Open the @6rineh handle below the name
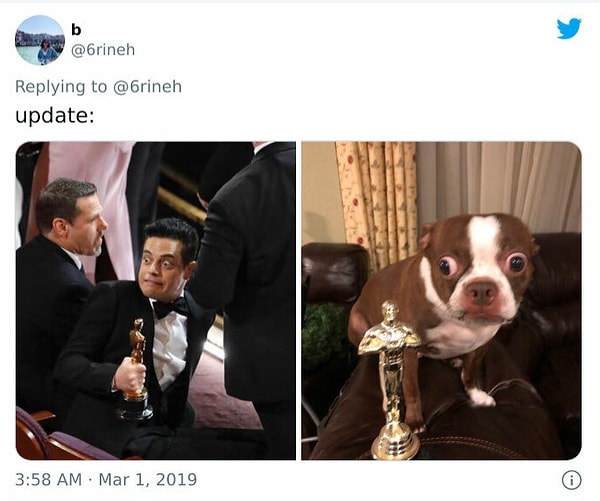 coord(103,50)
